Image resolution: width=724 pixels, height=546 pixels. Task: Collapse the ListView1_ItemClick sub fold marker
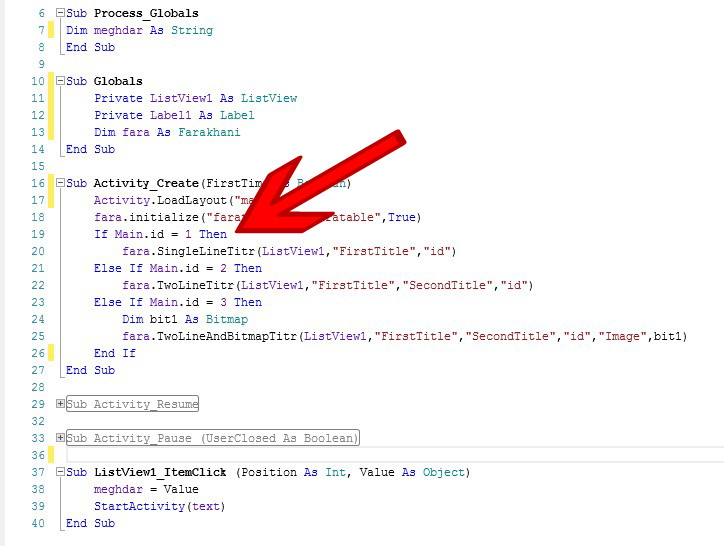click(60, 472)
